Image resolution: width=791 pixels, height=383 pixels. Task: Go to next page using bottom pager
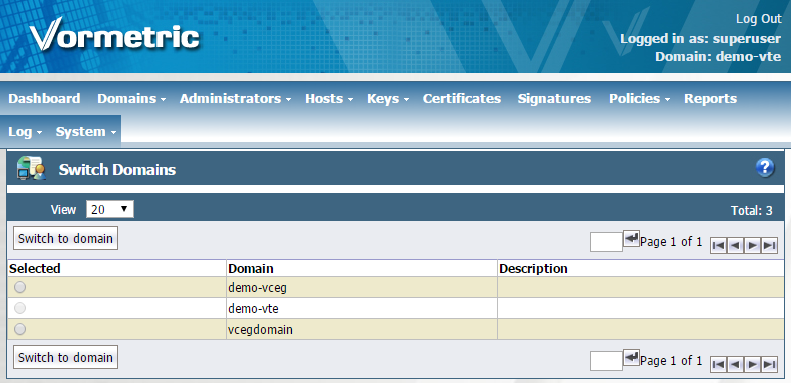pos(752,364)
